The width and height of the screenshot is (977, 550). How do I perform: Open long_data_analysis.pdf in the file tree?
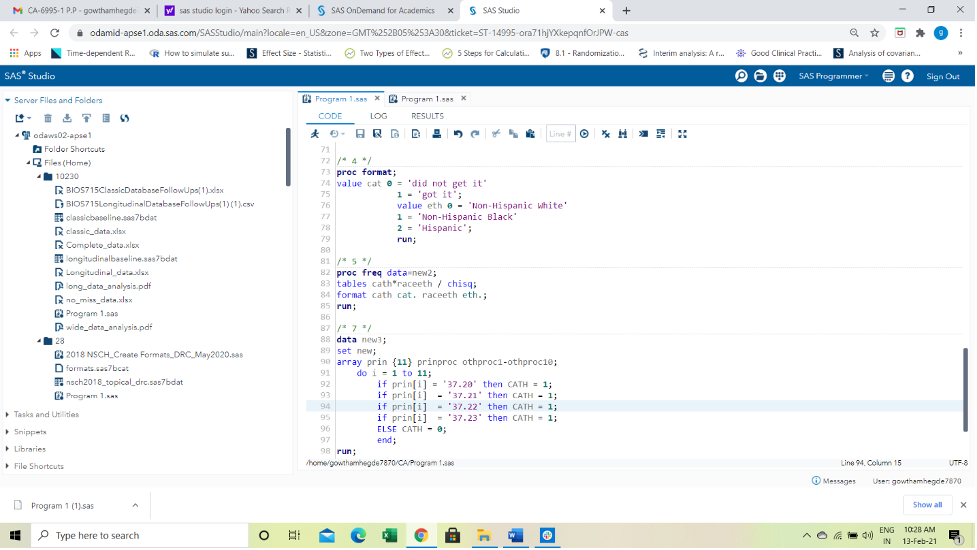coord(107,285)
